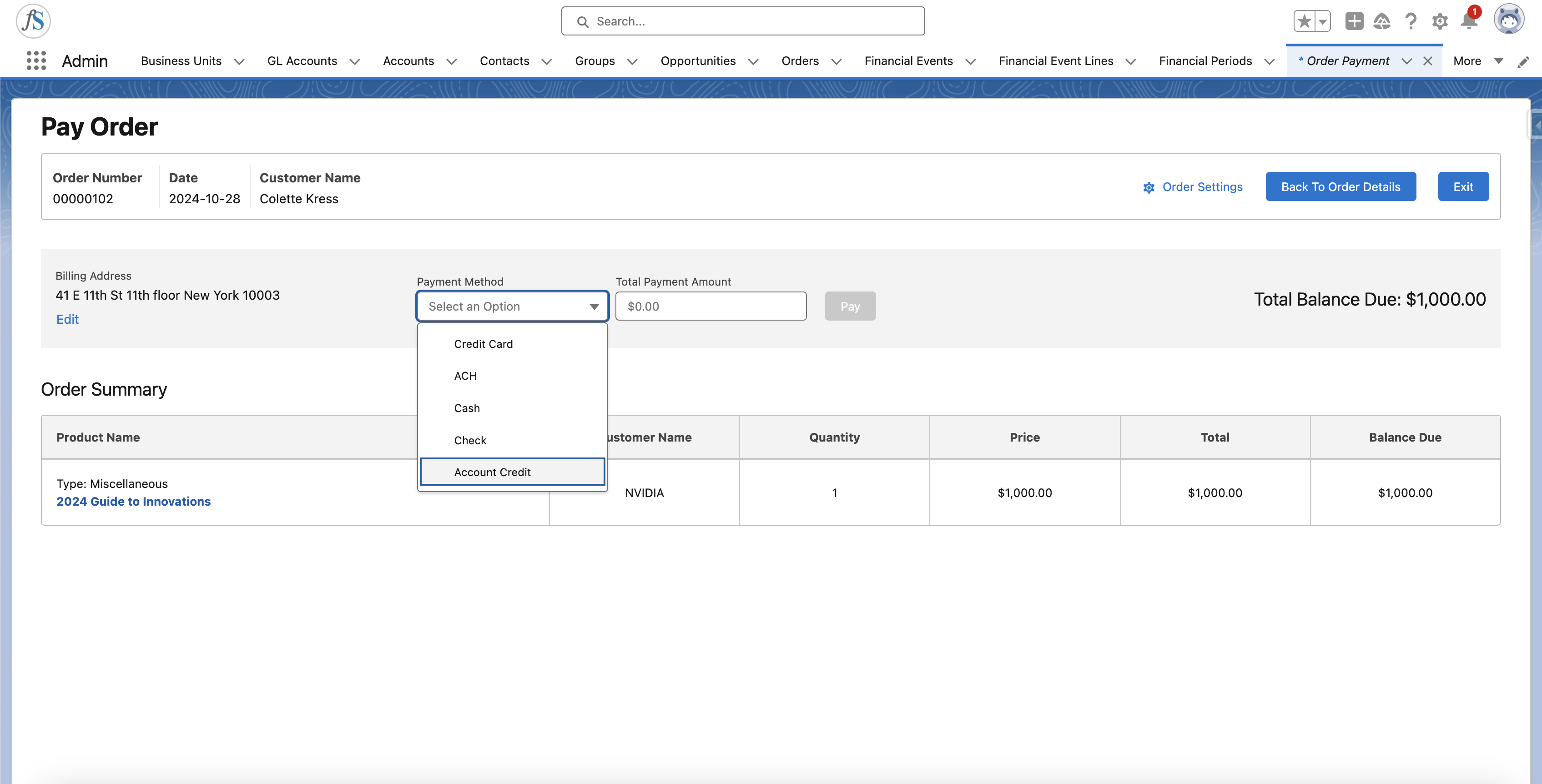
Task: Go to the GL Accounts tab
Action: (x=302, y=61)
